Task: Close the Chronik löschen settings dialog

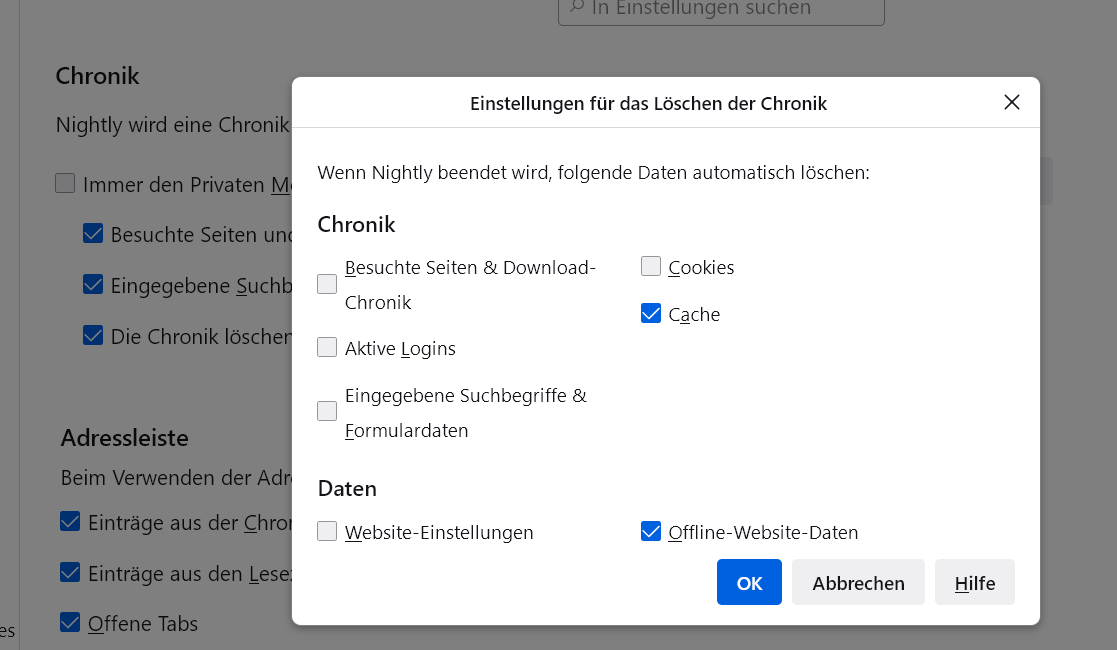Action: coord(1011,103)
